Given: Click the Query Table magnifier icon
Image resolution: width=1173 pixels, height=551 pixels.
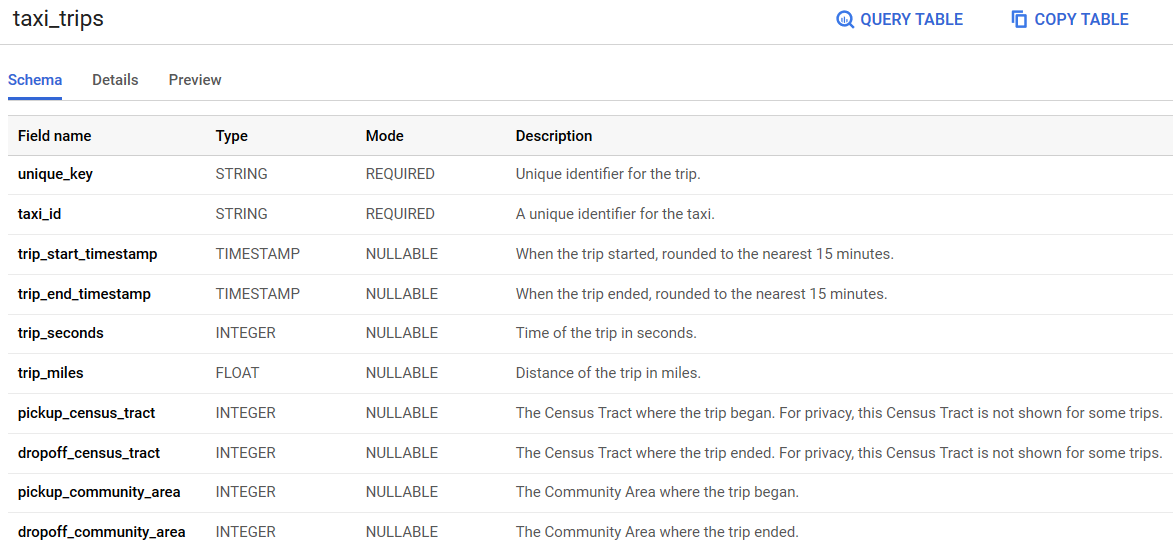Looking at the screenshot, I should click(x=845, y=19).
